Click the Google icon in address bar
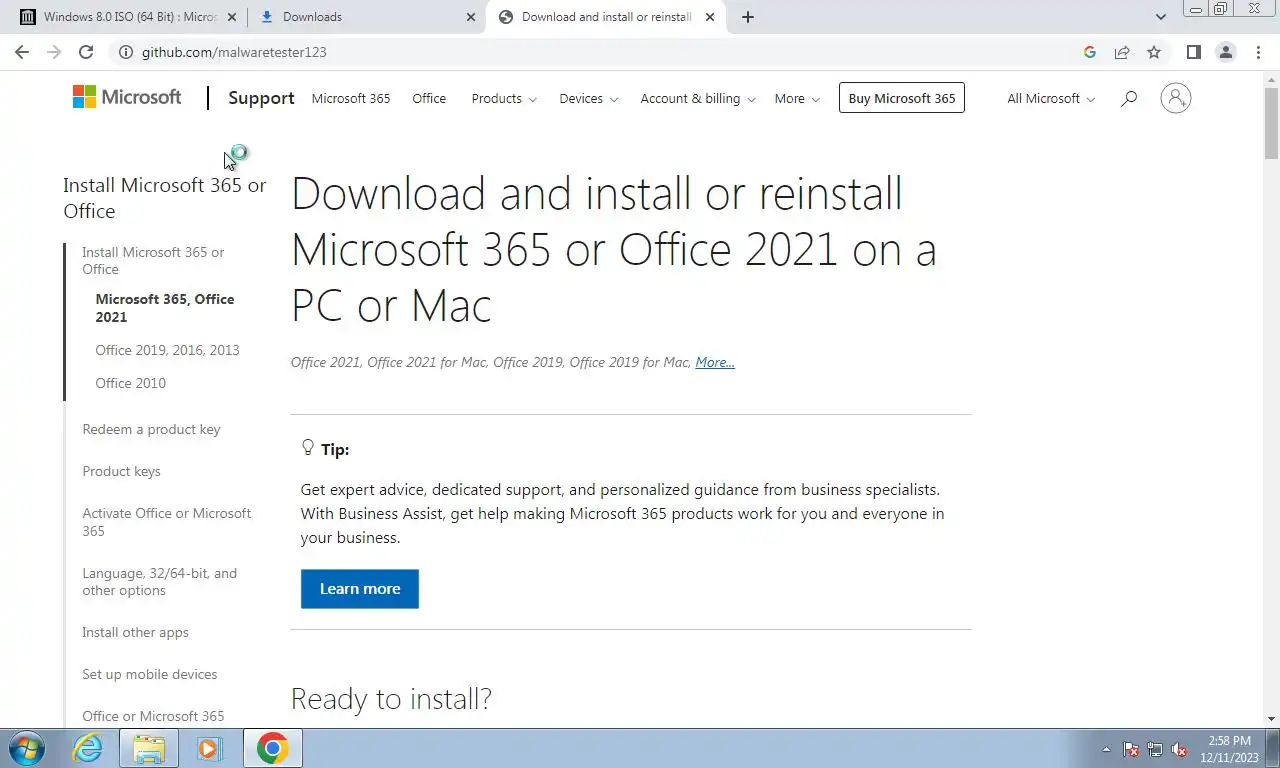 click(1090, 52)
